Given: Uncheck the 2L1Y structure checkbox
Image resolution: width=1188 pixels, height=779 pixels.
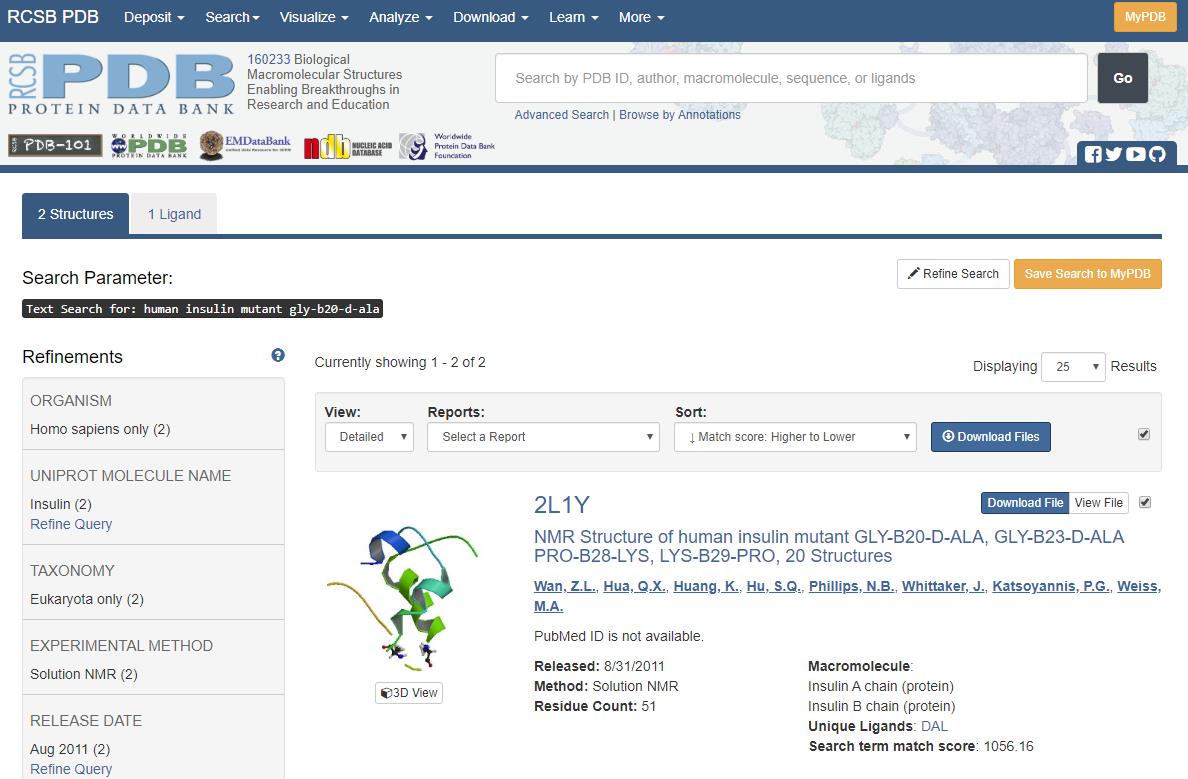Looking at the screenshot, I should tap(1145, 502).
